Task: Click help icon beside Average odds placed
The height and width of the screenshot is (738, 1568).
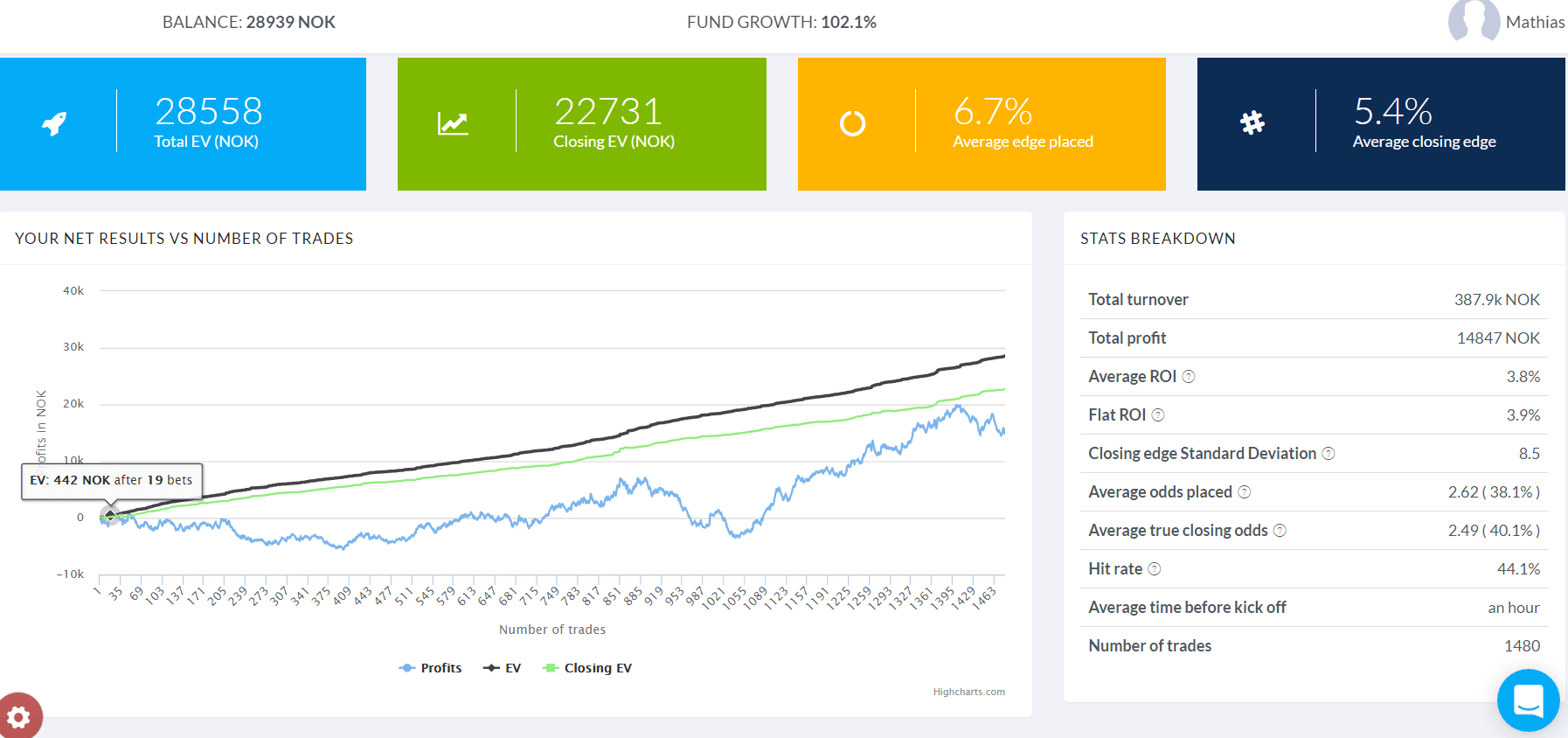Action: tap(1245, 492)
